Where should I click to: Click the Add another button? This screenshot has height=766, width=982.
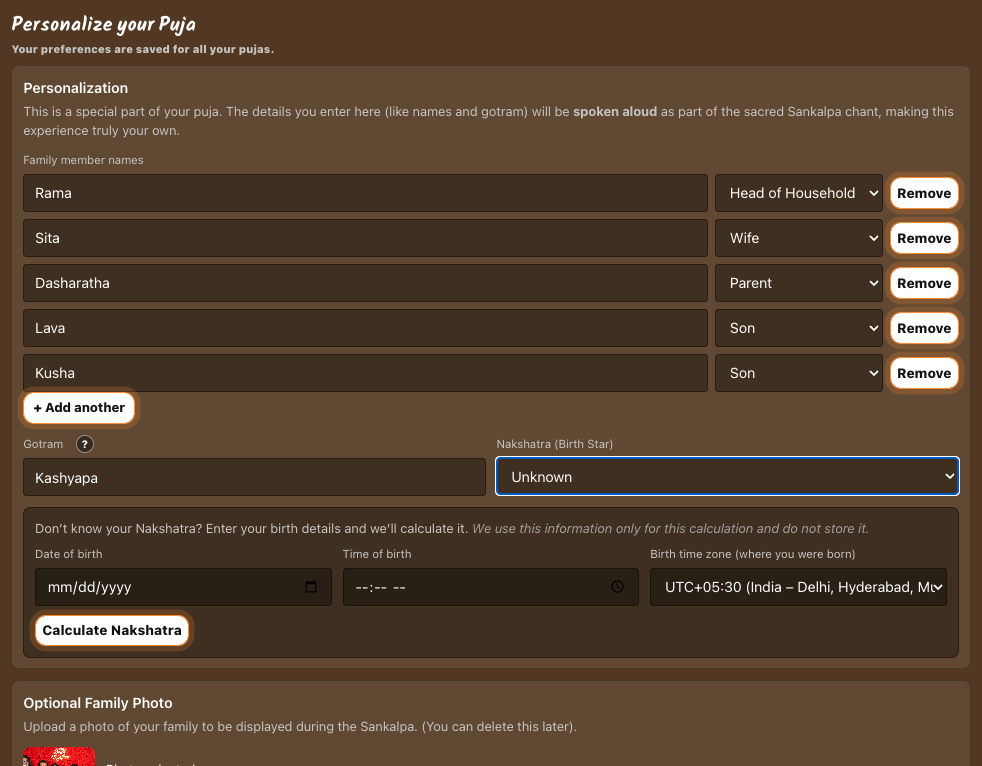click(x=79, y=408)
